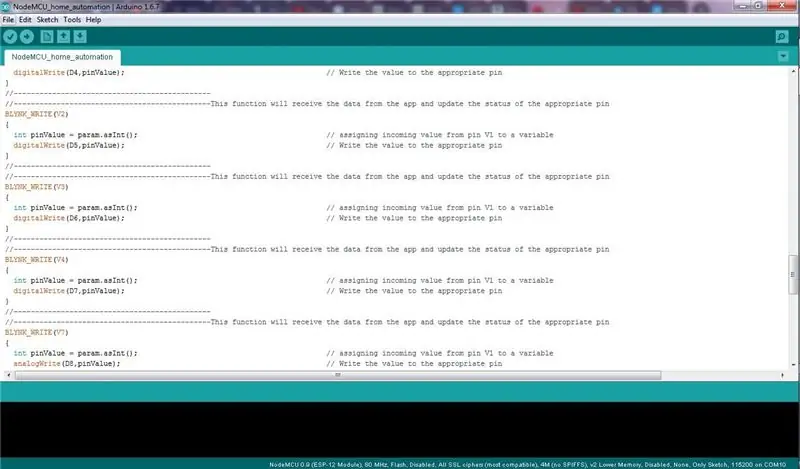Click the BLYNK_WRITE(V7) line

click(x=37, y=333)
